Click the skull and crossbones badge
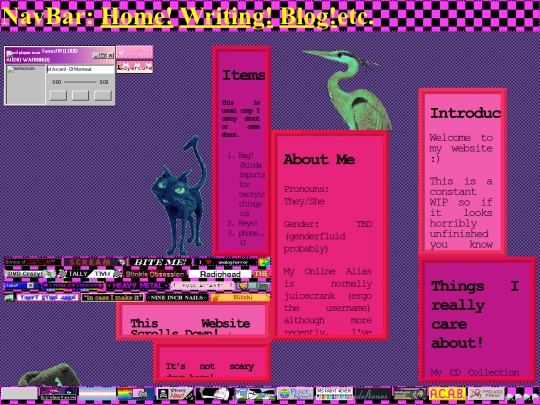This screenshot has height=405, width=540. click(x=175, y=394)
